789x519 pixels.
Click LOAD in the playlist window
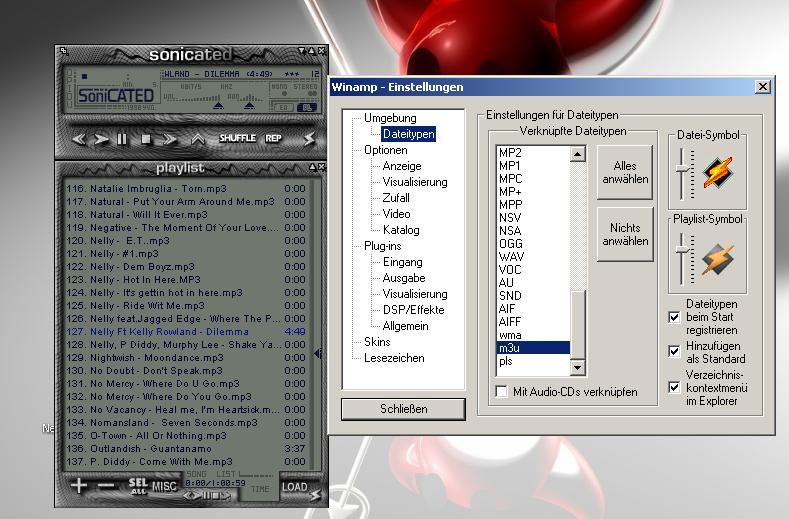(x=294, y=487)
